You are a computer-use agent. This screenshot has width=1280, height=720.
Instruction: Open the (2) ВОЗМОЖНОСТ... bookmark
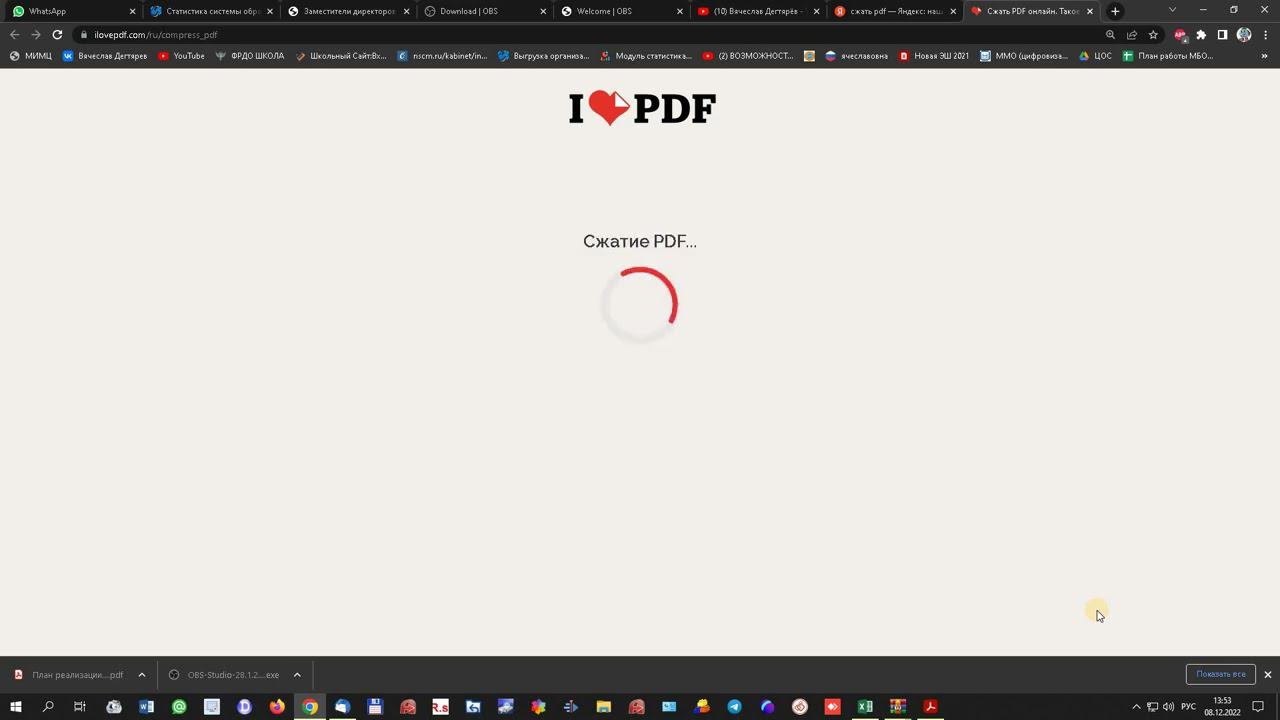tap(748, 56)
